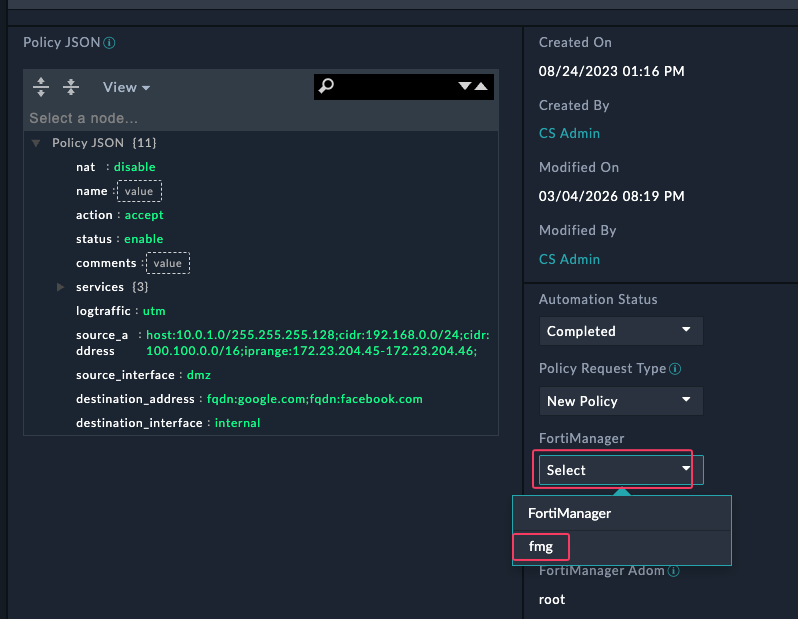The image size is (798, 619).
Task: Click the comments field value placeholder
Action: point(167,263)
